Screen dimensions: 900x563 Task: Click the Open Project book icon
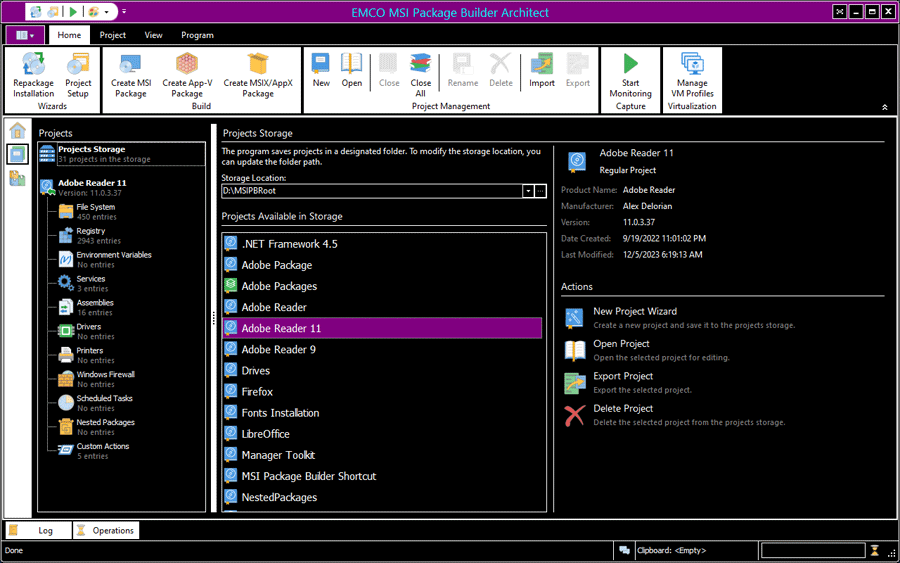[575, 350]
